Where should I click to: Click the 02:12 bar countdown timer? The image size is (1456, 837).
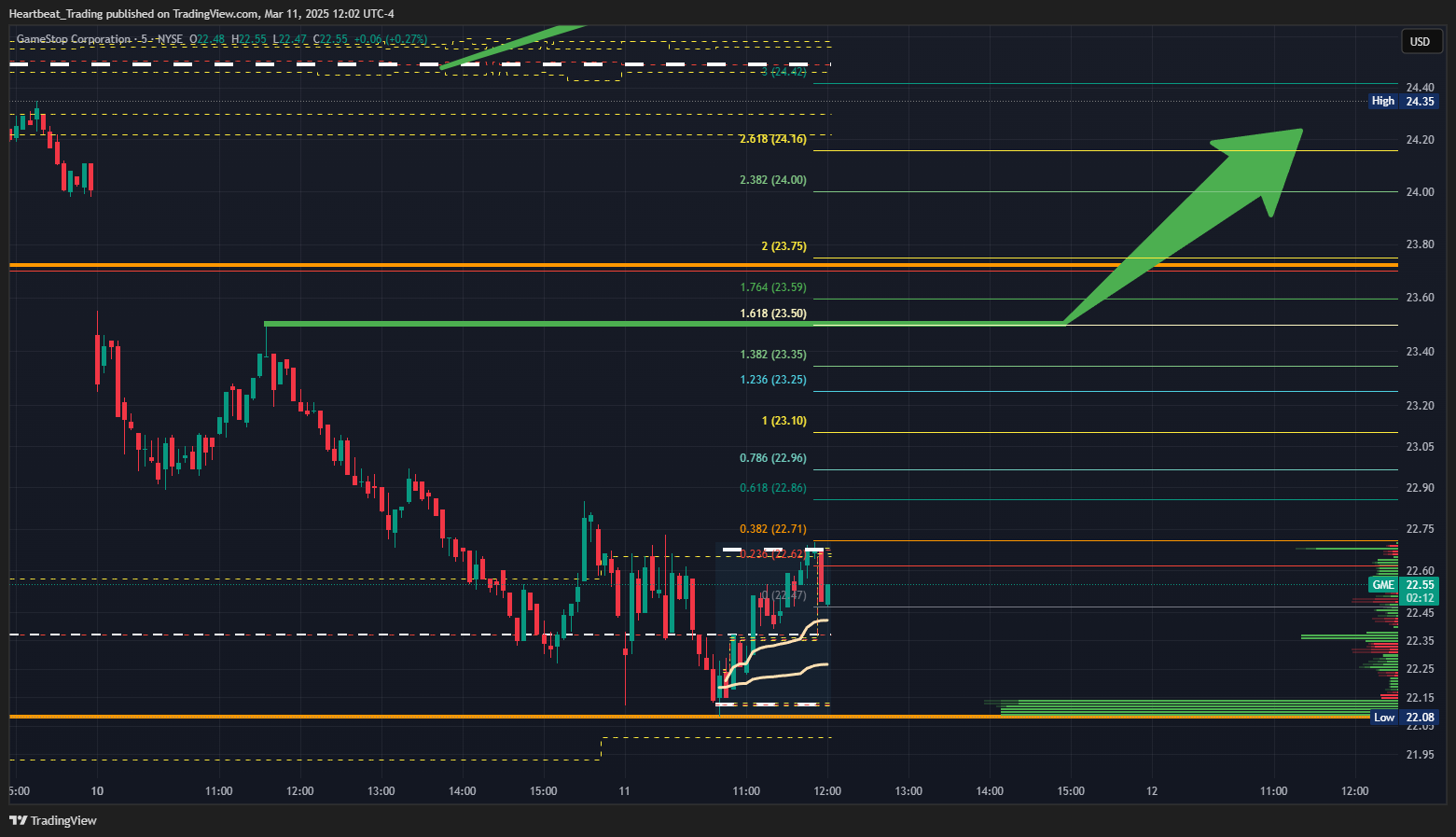[1420, 598]
